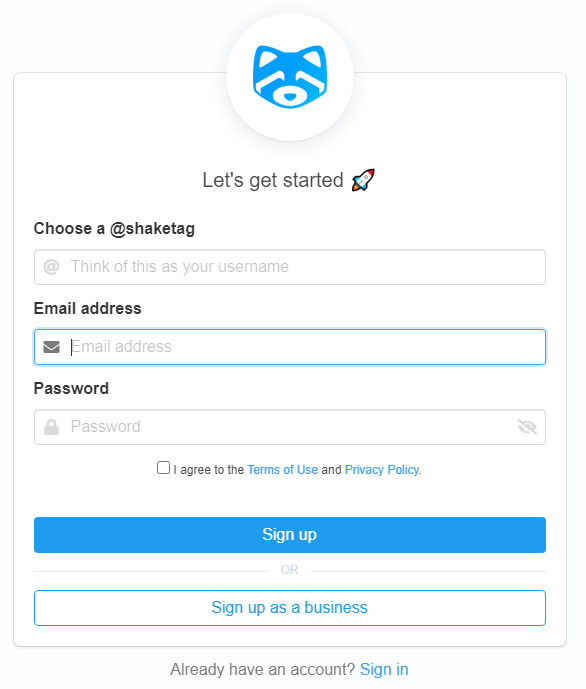
Task: Click the 'Let's get started' heading
Action: [x=275, y=182]
